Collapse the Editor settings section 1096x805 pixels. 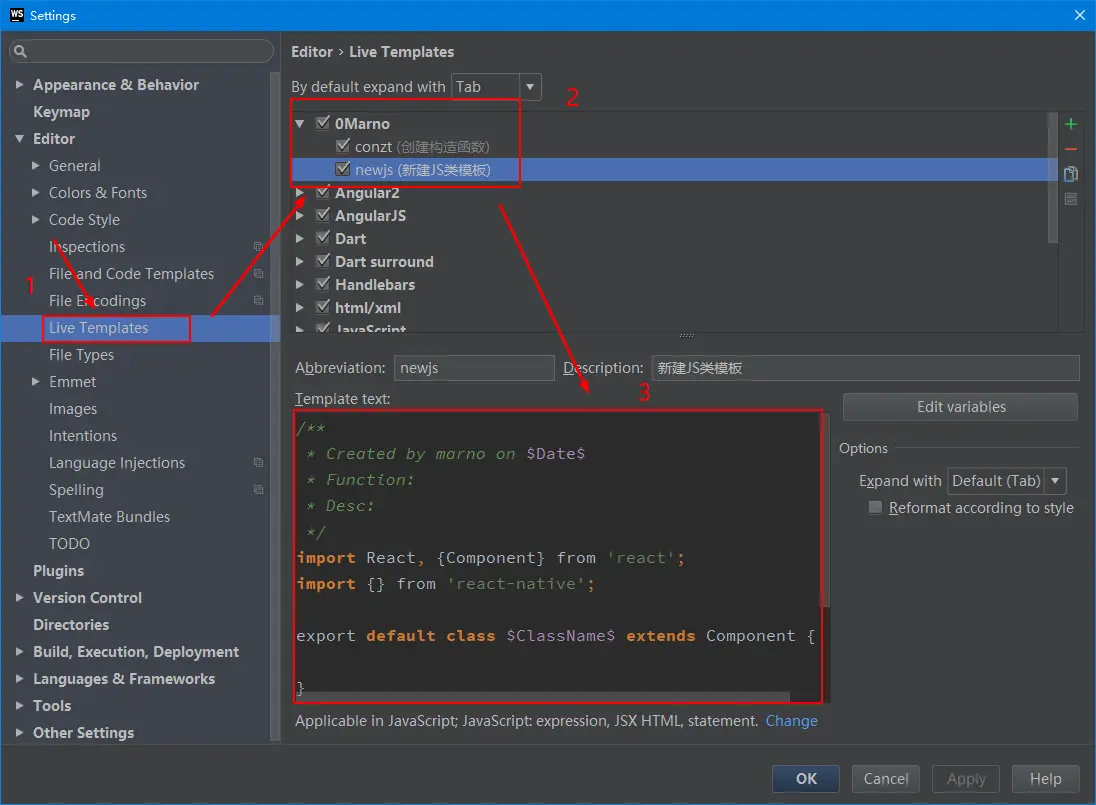(20, 138)
